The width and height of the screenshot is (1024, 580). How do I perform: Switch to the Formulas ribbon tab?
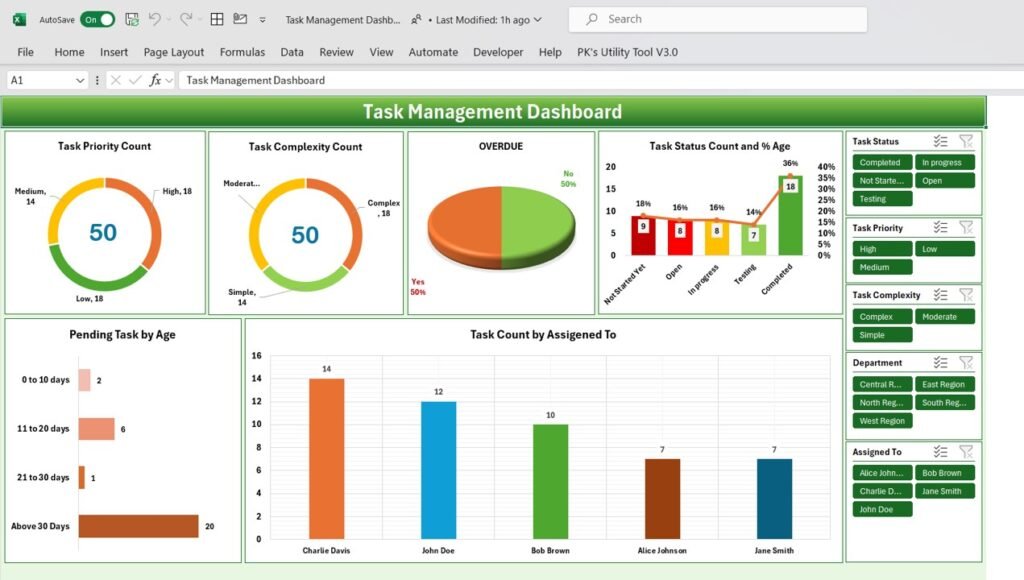tap(242, 52)
